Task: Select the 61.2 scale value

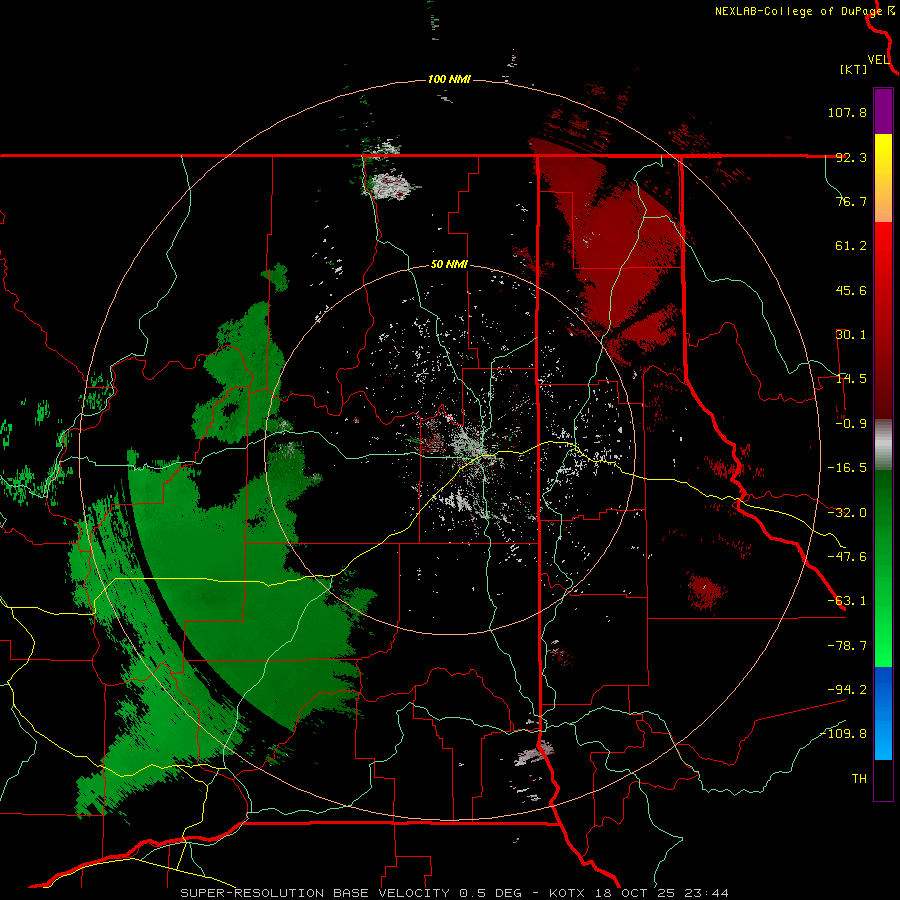Action: pyautogui.click(x=851, y=246)
